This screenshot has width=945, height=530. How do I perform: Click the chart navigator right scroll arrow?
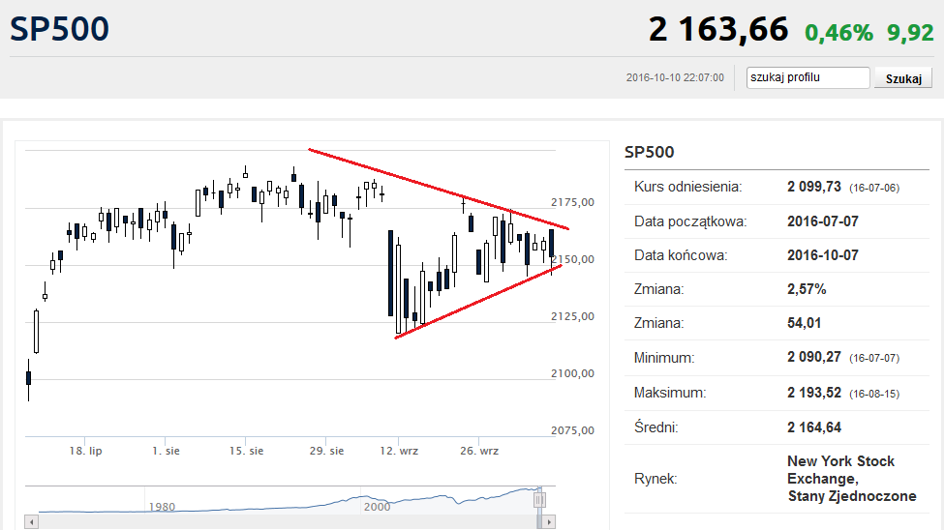point(548,522)
